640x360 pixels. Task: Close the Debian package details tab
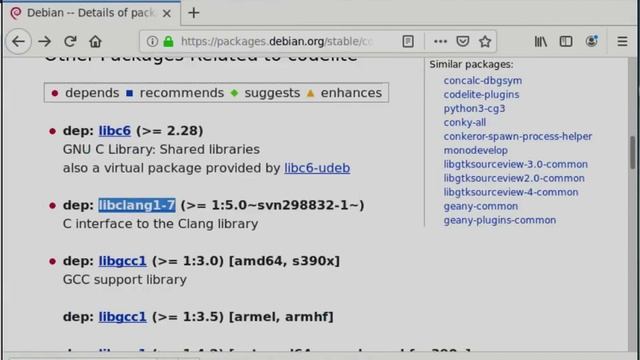click(167, 13)
